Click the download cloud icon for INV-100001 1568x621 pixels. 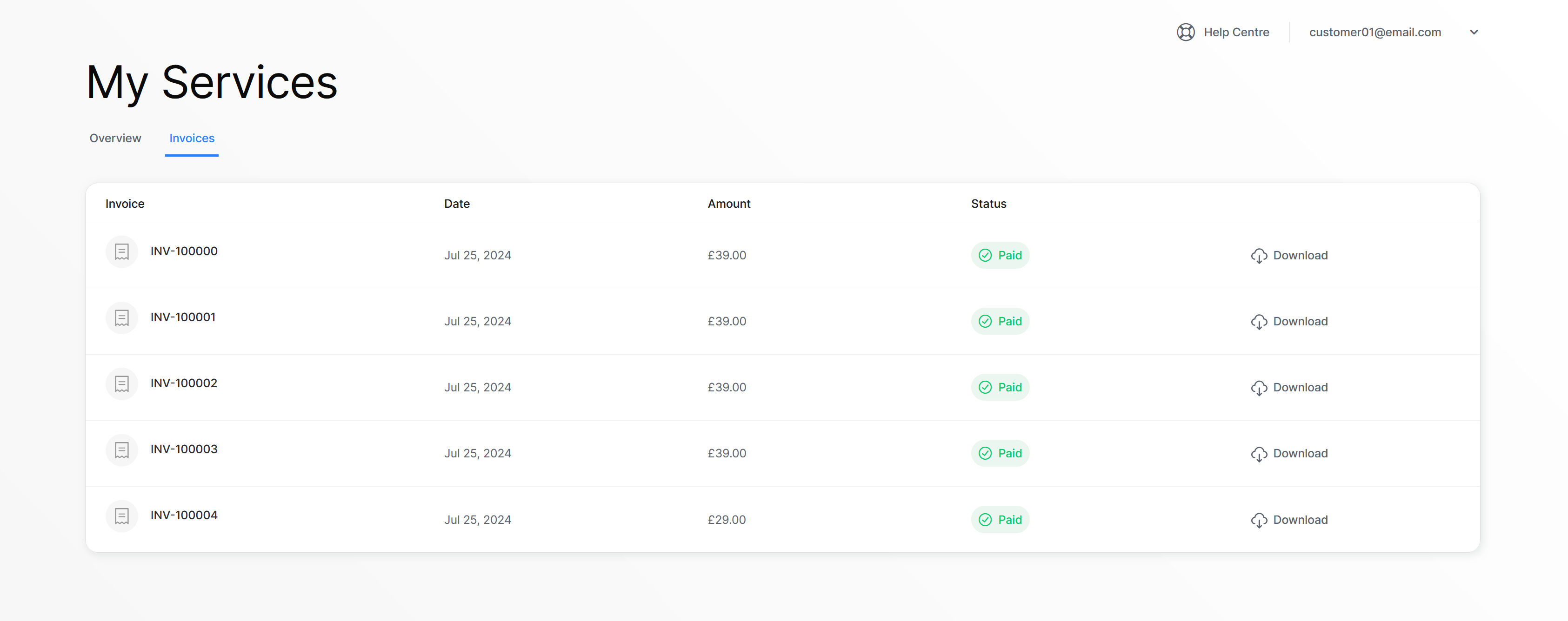point(1259,322)
